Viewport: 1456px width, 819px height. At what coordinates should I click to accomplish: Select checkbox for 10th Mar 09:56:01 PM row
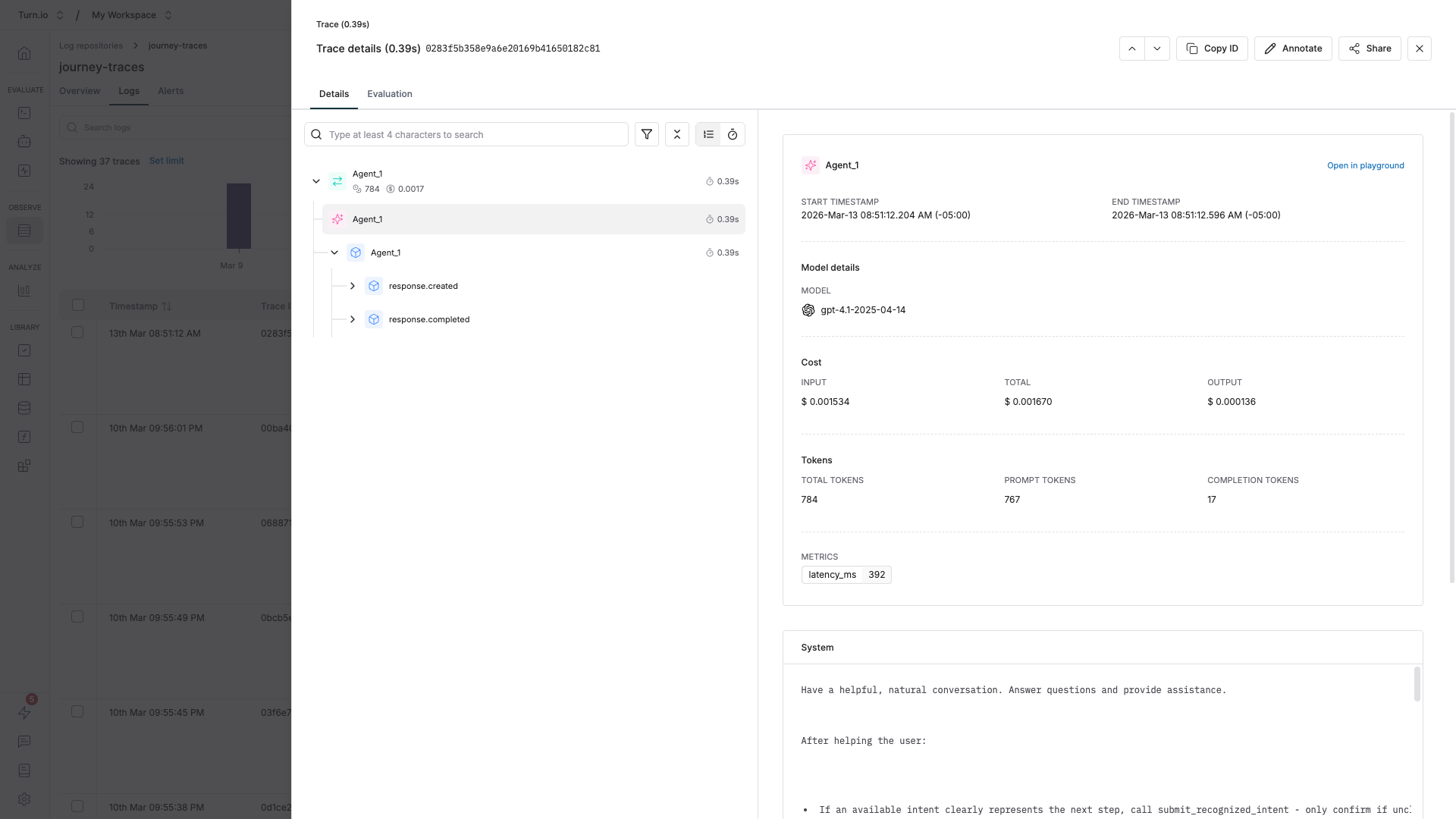77,427
